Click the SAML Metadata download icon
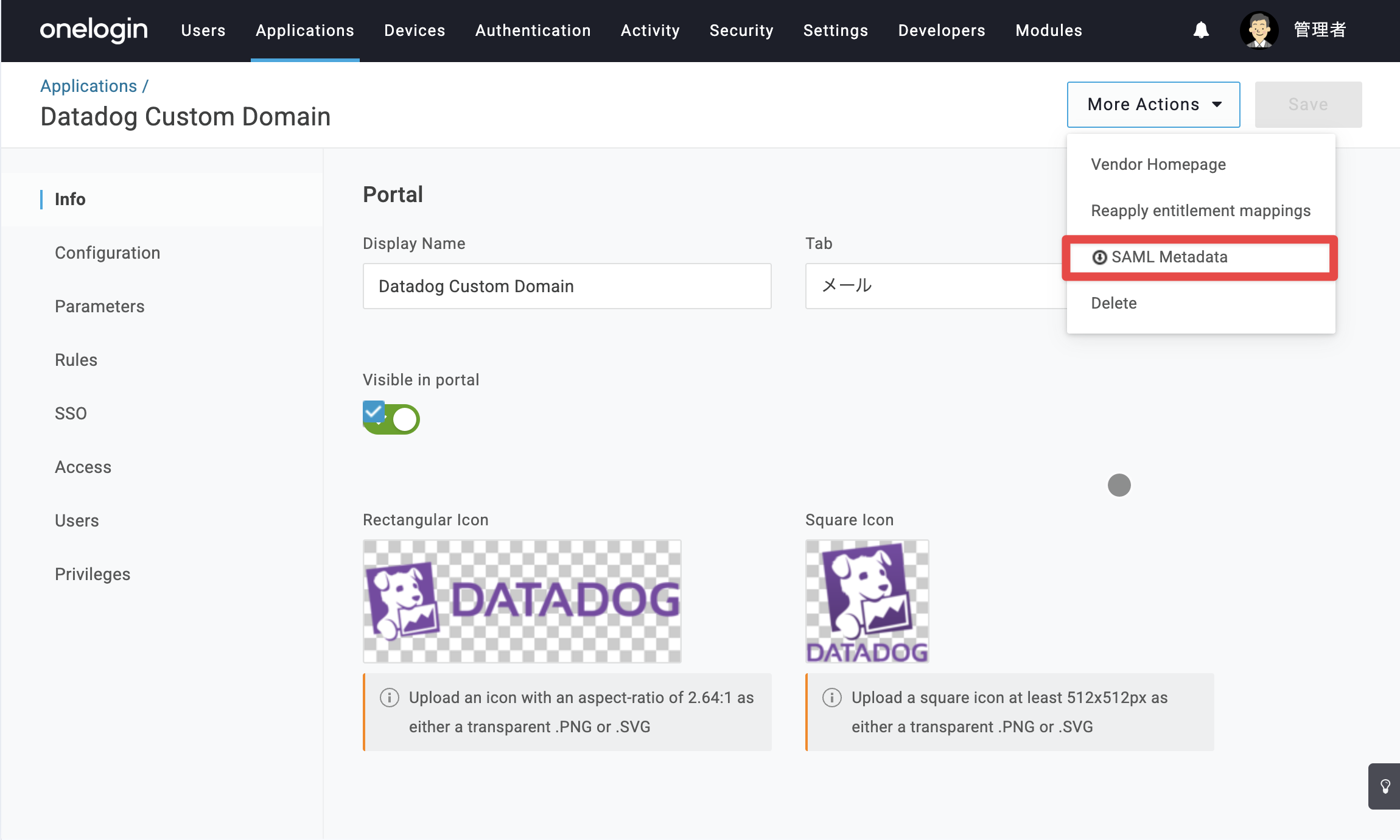 pos(1099,257)
